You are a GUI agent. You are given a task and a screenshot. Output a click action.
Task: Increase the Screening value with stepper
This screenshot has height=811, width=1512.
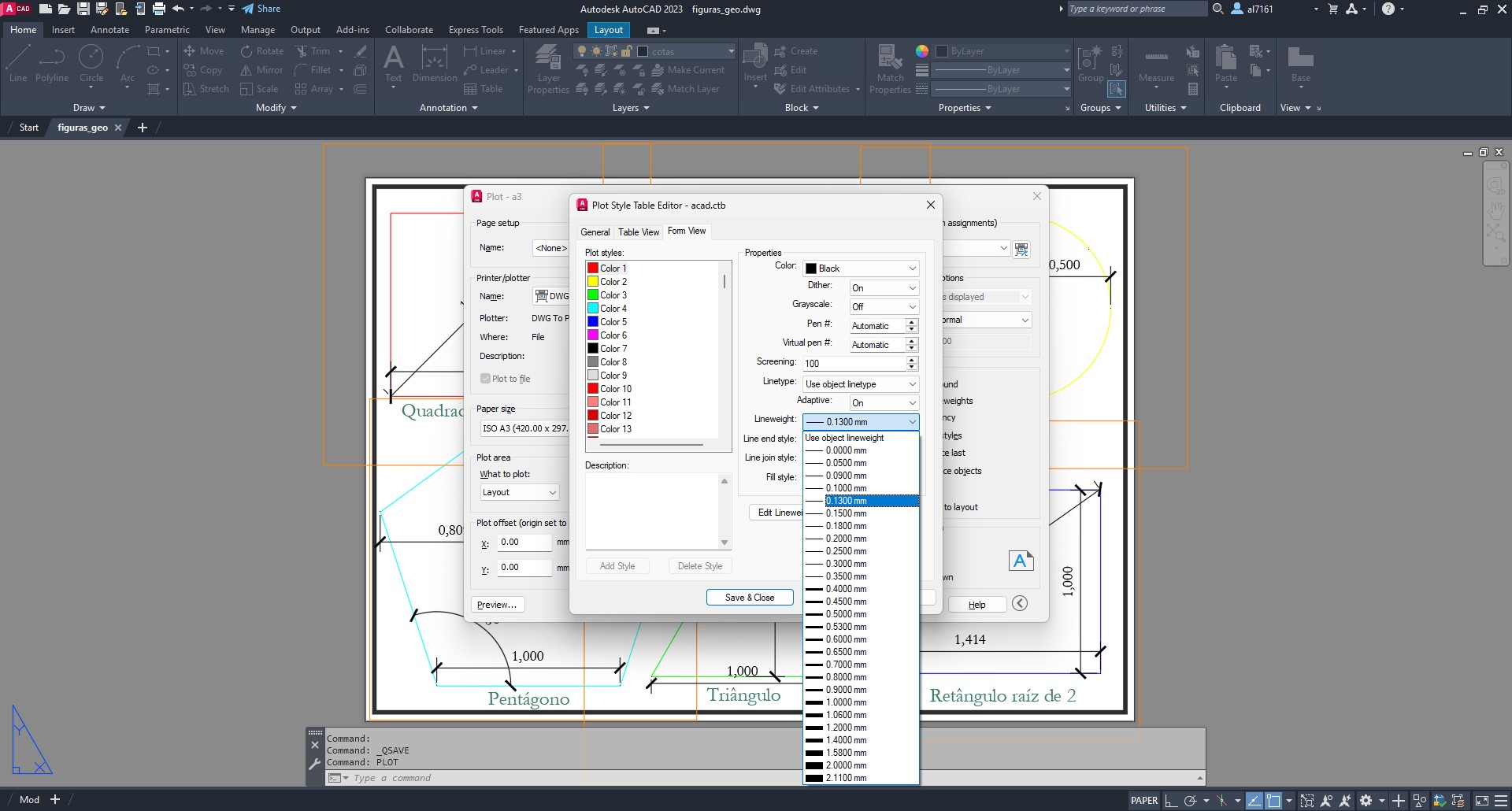(x=912, y=360)
